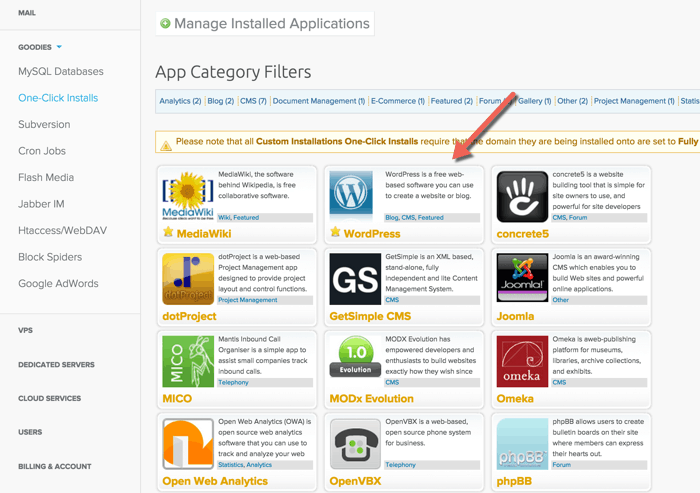Expand the Dedicated Servers section
700x493 pixels.
click(x=56, y=365)
